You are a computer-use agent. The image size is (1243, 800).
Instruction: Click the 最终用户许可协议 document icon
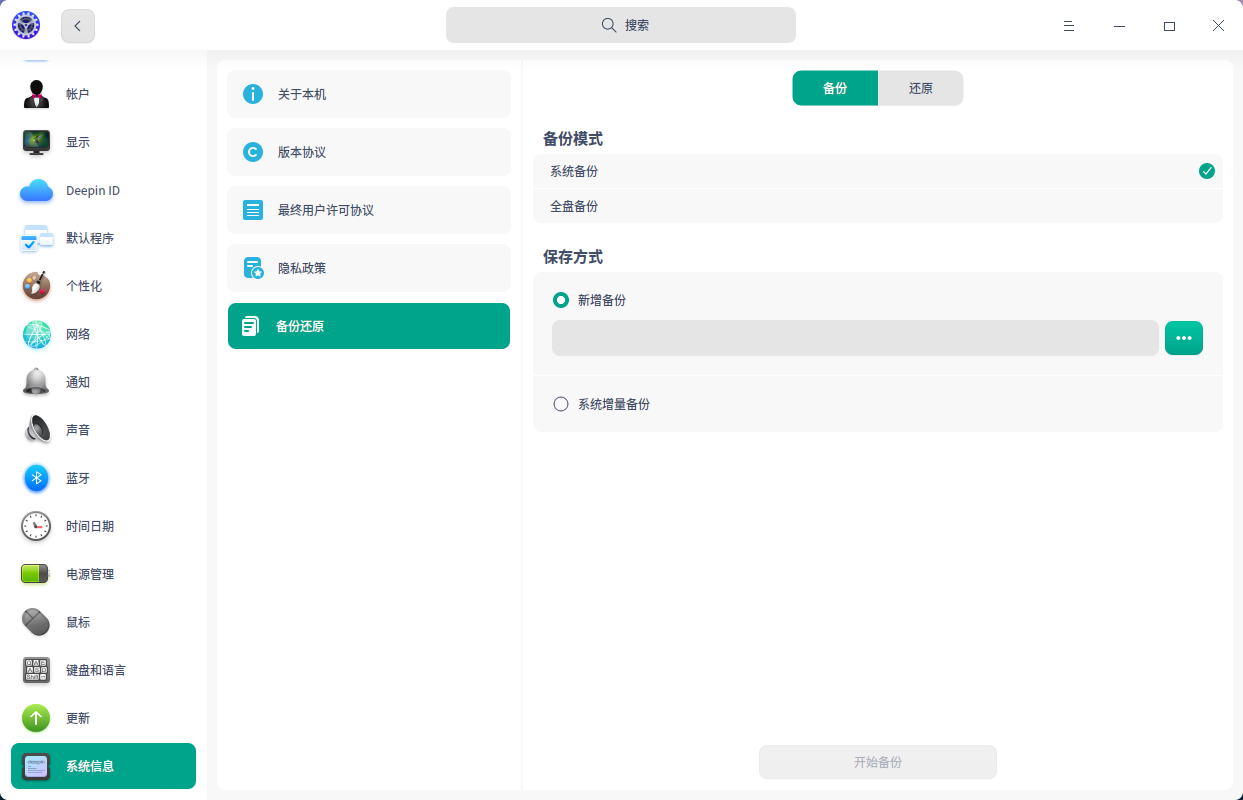253,210
